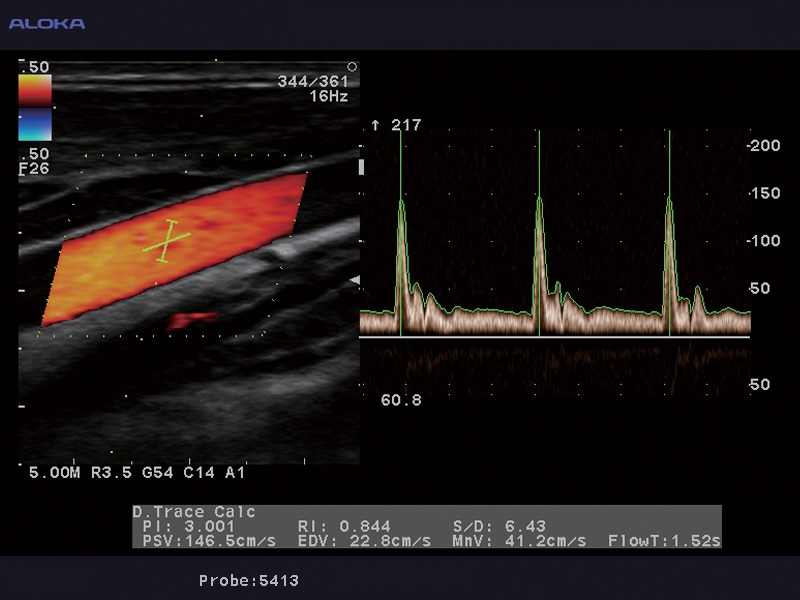This screenshot has width=800, height=600.
Task: Click the 200 velocity scale label
Action: [x=765, y=145]
